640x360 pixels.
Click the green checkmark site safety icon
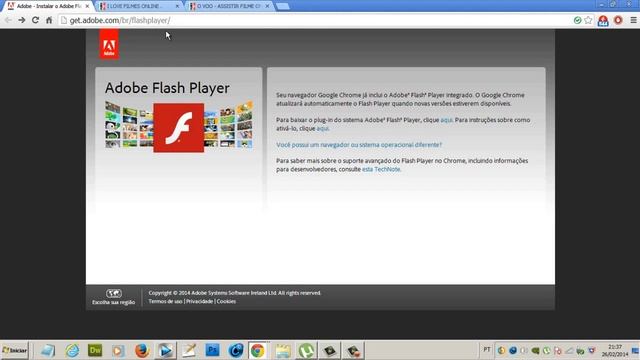(x=577, y=20)
